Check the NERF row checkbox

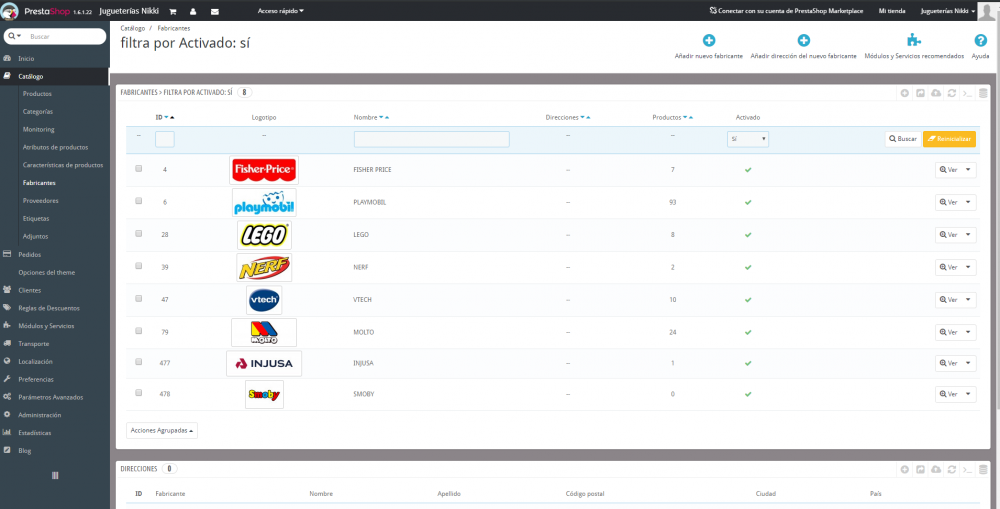click(x=138, y=266)
